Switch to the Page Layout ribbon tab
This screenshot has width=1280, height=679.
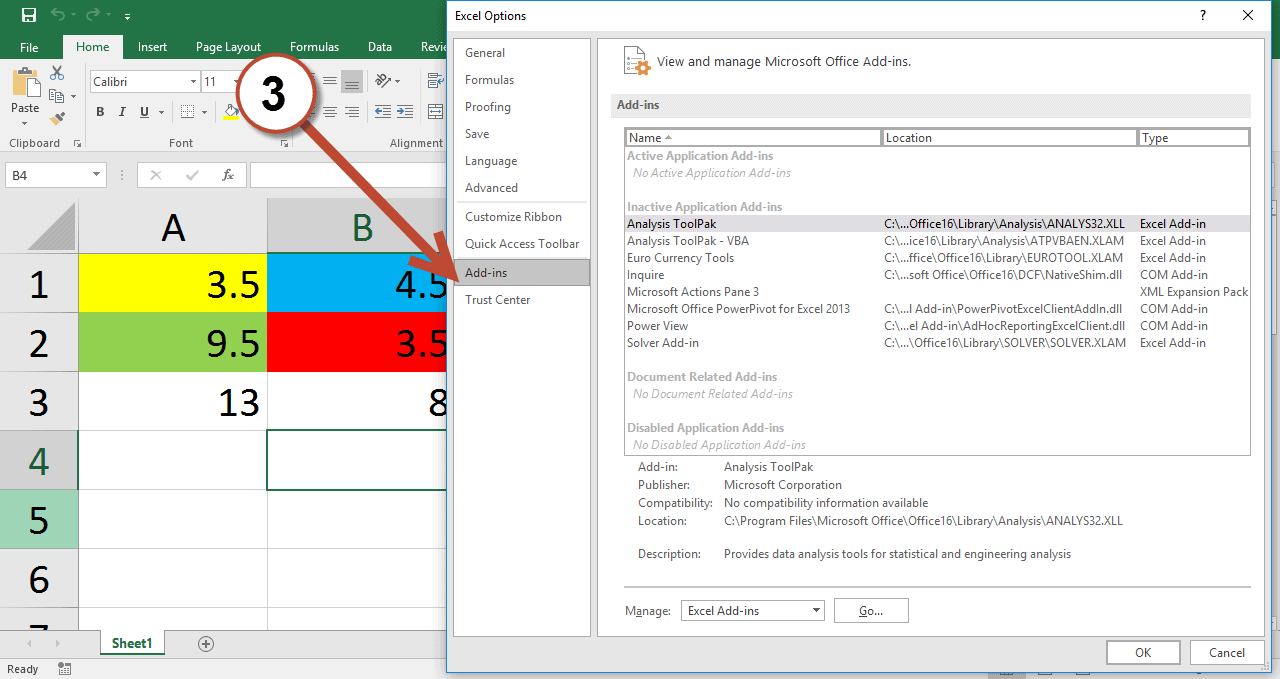point(228,47)
